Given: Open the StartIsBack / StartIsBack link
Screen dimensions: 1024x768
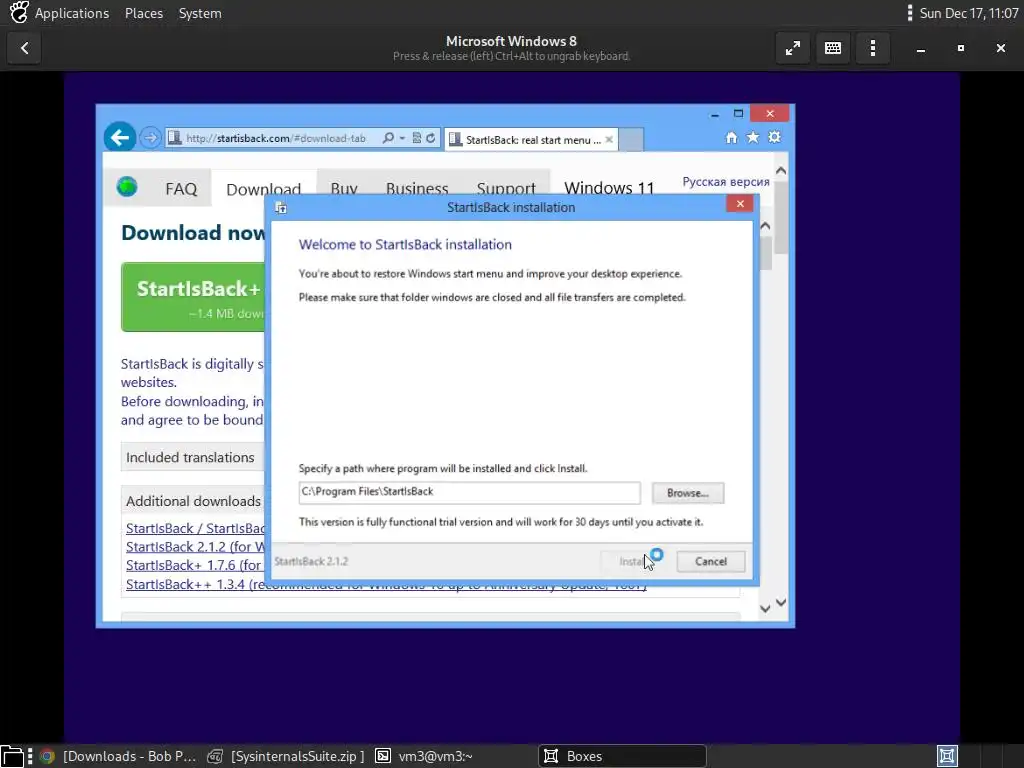Looking at the screenshot, I should 195,528.
